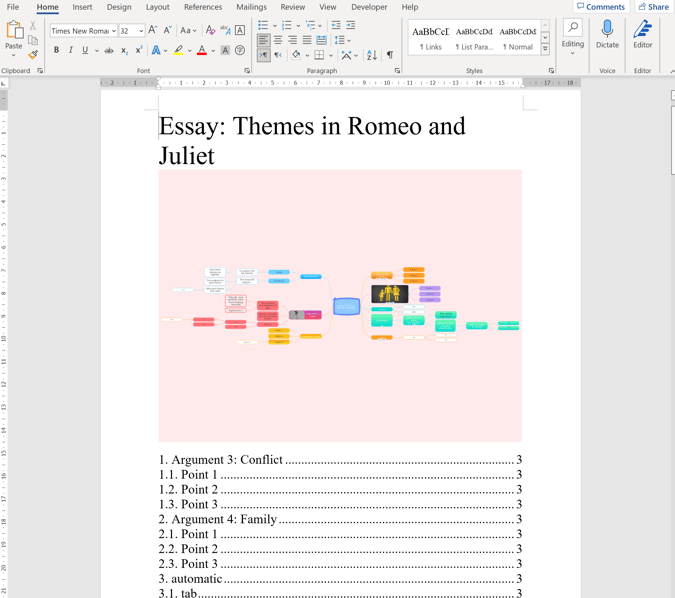Toggle Bold formatting
The image size is (675, 598).
click(56, 50)
